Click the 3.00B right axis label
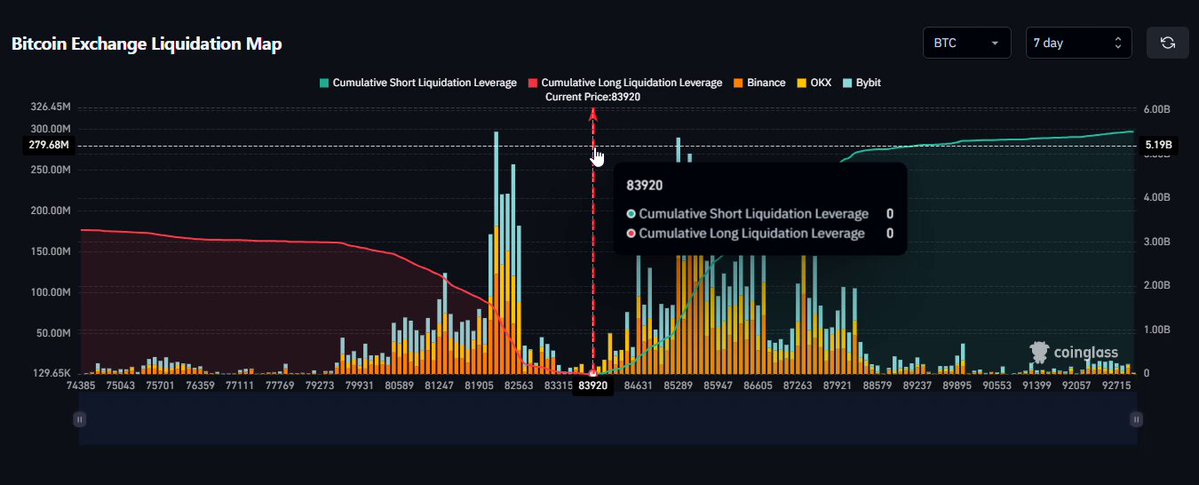This screenshot has width=1199, height=485. tap(1157, 241)
